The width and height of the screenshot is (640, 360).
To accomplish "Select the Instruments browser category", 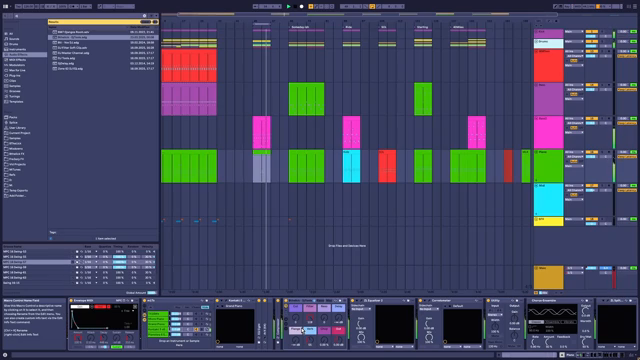I will coord(17,49).
